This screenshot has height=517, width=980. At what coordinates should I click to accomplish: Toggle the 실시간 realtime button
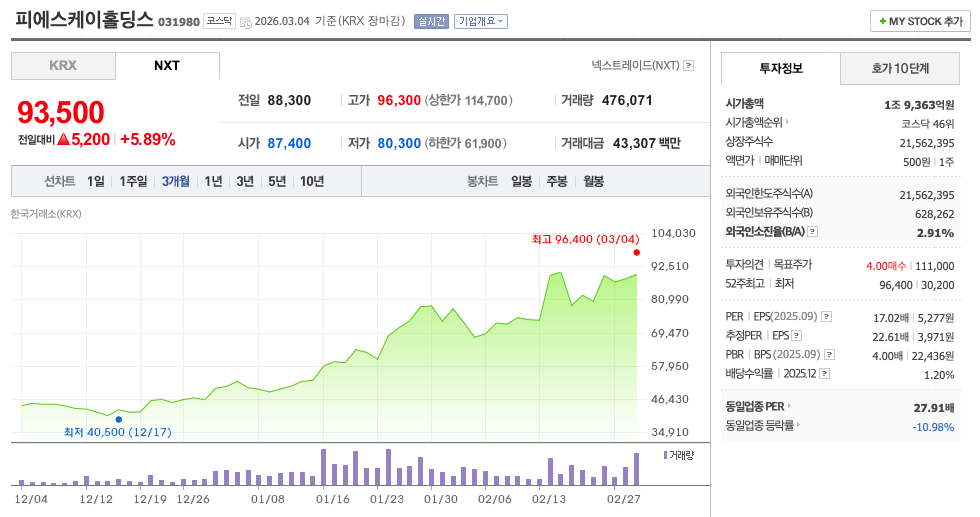tap(431, 21)
